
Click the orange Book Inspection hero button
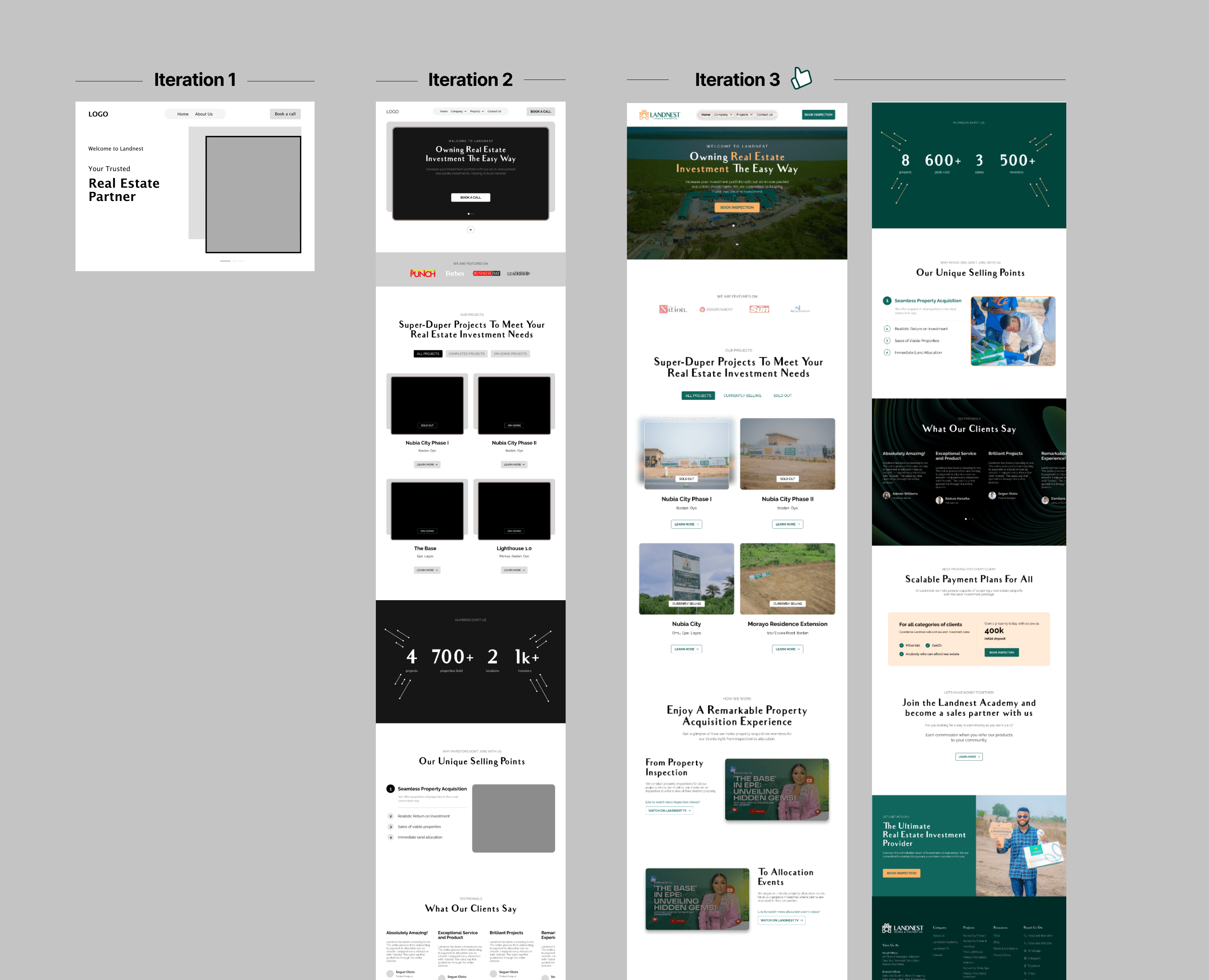click(736, 207)
